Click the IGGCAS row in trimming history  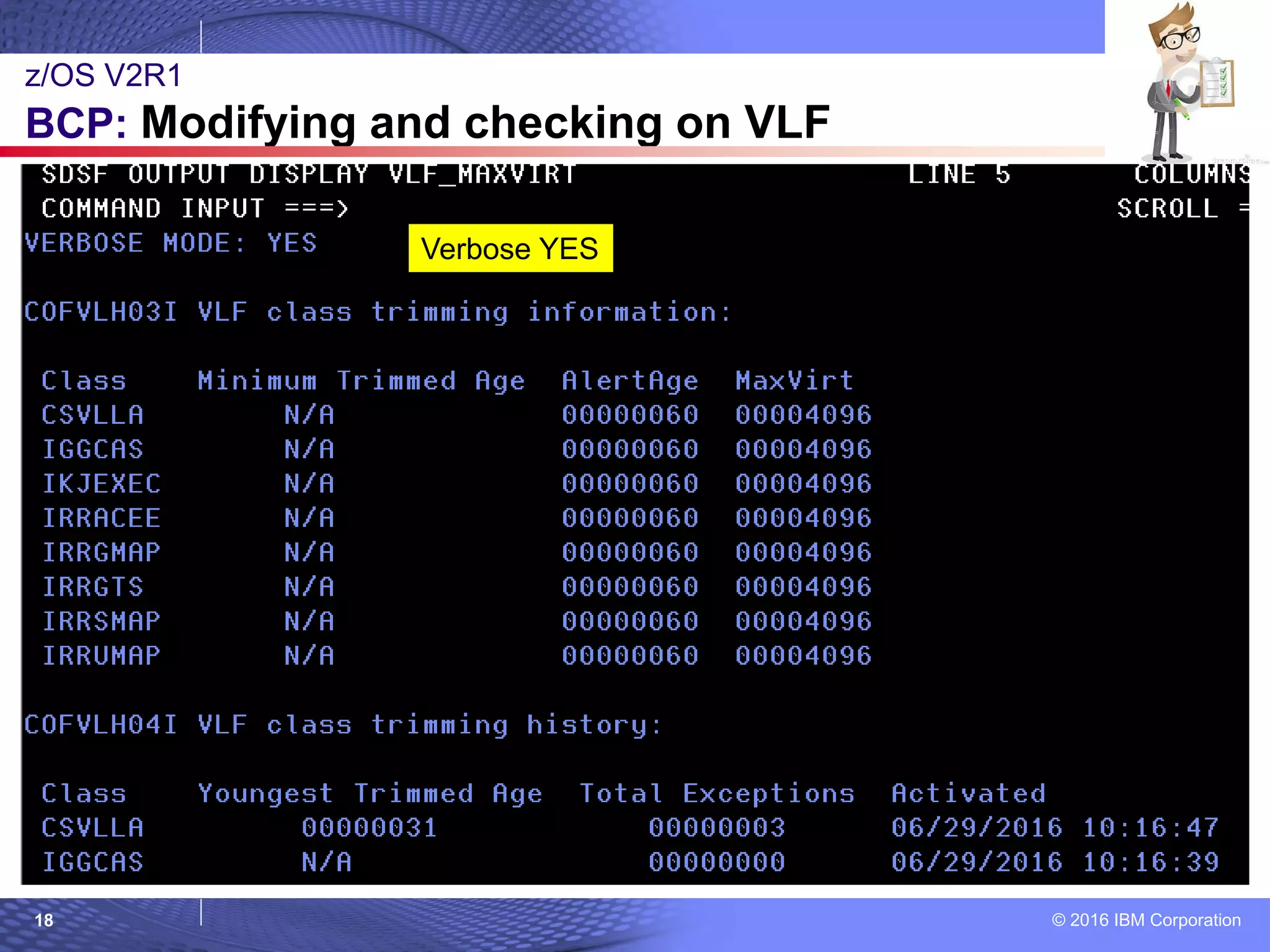(x=630, y=862)
